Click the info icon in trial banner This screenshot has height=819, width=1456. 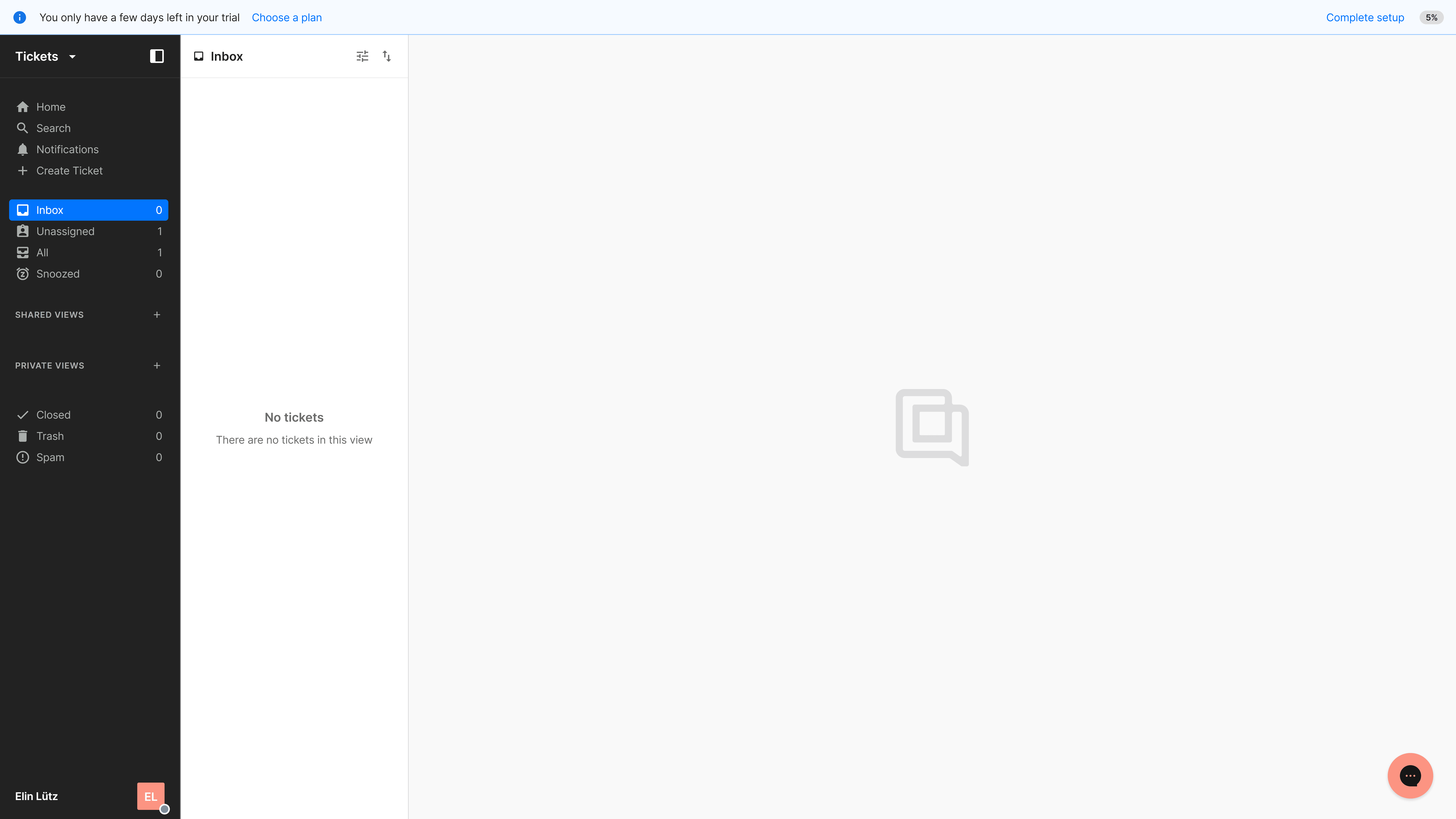pos(20,17)
